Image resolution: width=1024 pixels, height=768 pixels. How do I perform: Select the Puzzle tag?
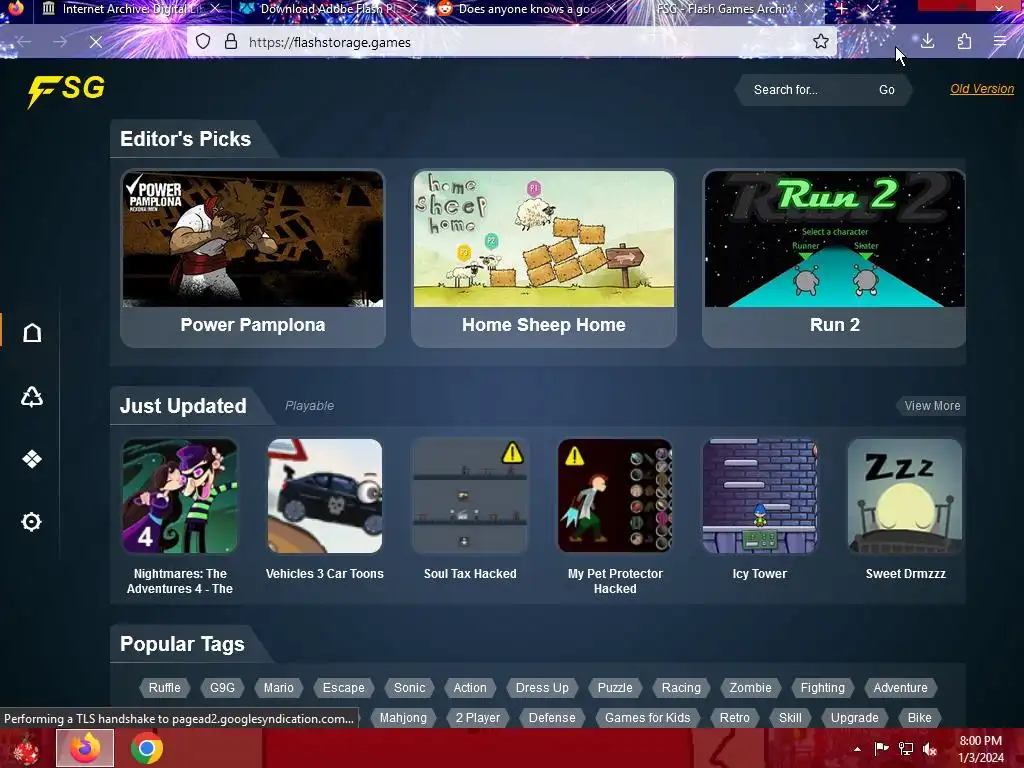tap(615, 687)
